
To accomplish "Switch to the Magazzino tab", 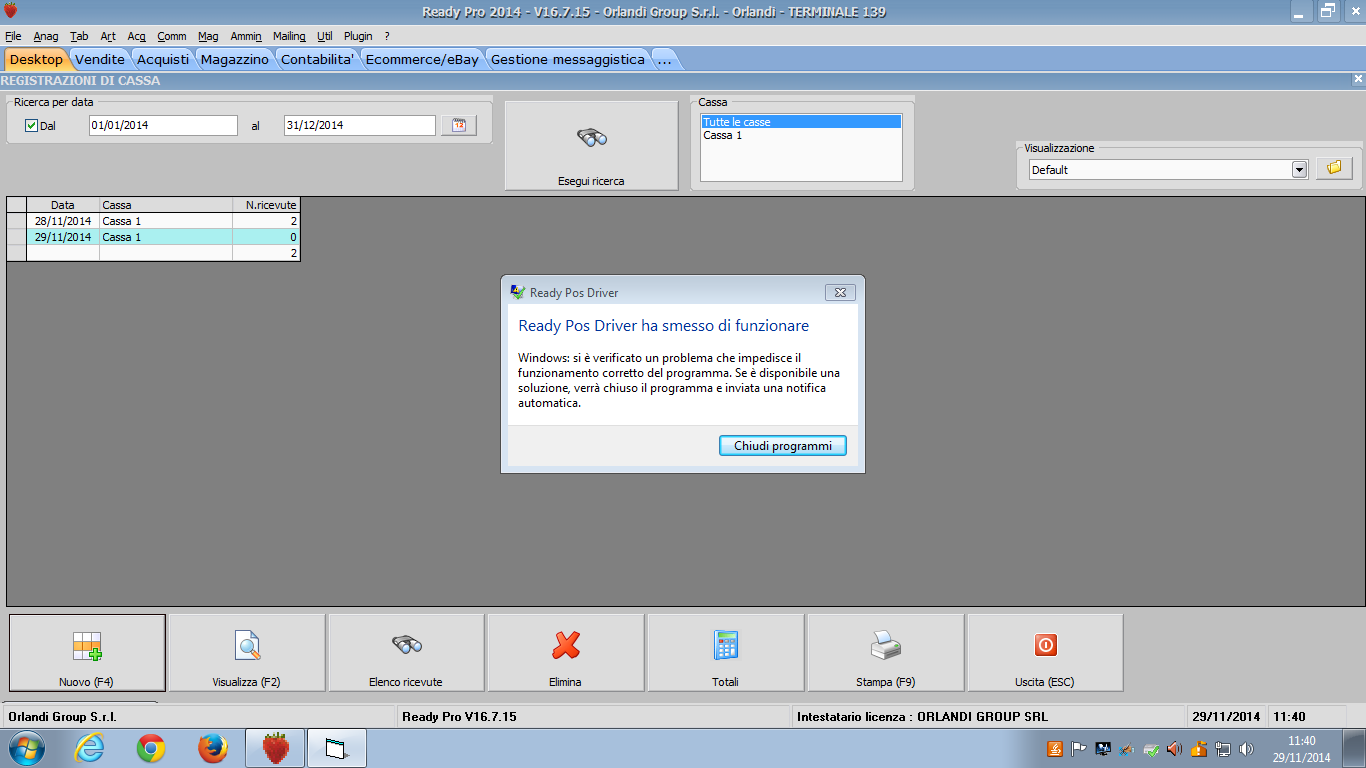I will coord(235,59).
